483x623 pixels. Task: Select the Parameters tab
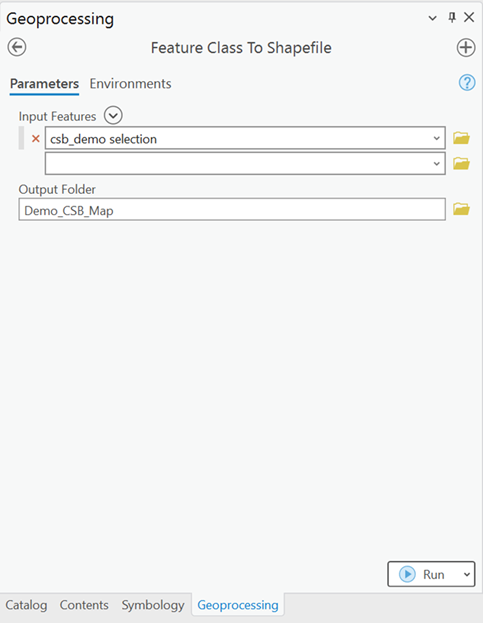pyautogui.click(x=44, y=84)
